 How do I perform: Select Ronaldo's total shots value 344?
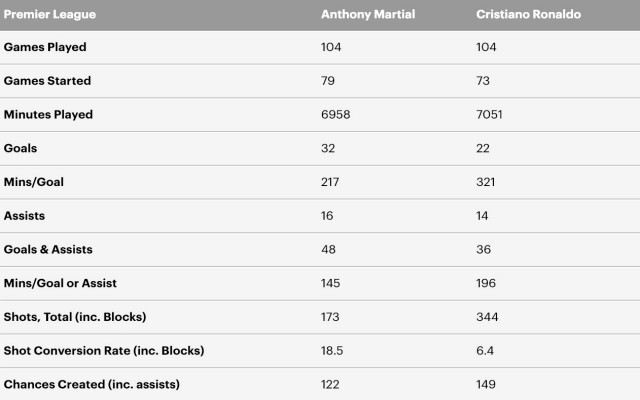pyautogui.click(x=487, y=317)
